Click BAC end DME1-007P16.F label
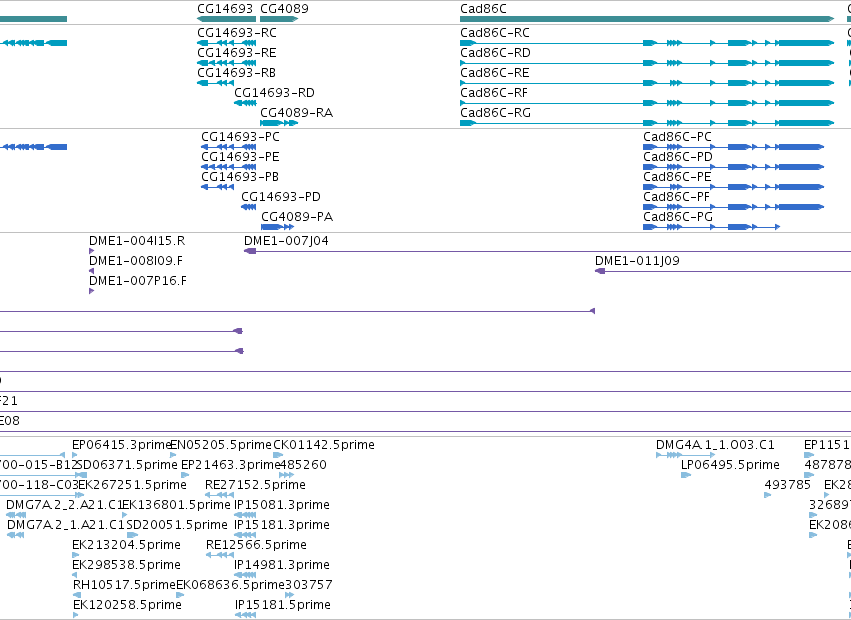851x620 pixels. click(138, 281)
